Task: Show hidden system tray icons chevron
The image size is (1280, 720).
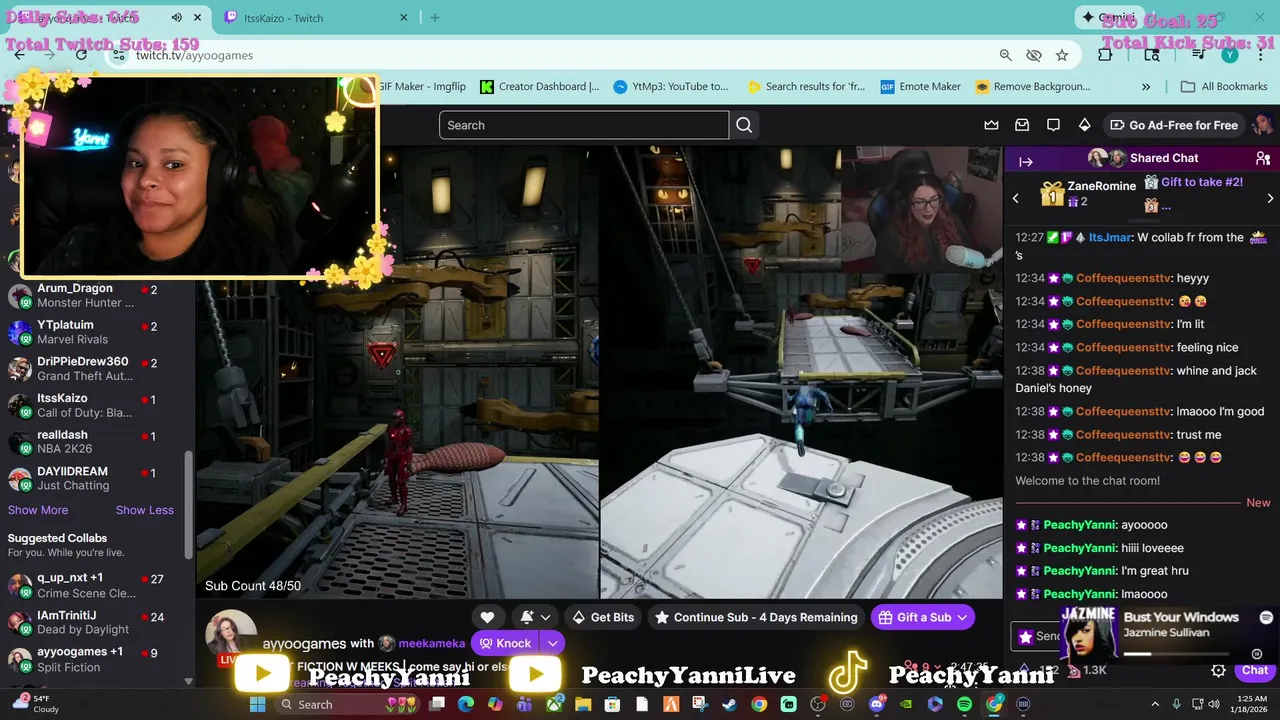Action: click(x=1155, y=705)
